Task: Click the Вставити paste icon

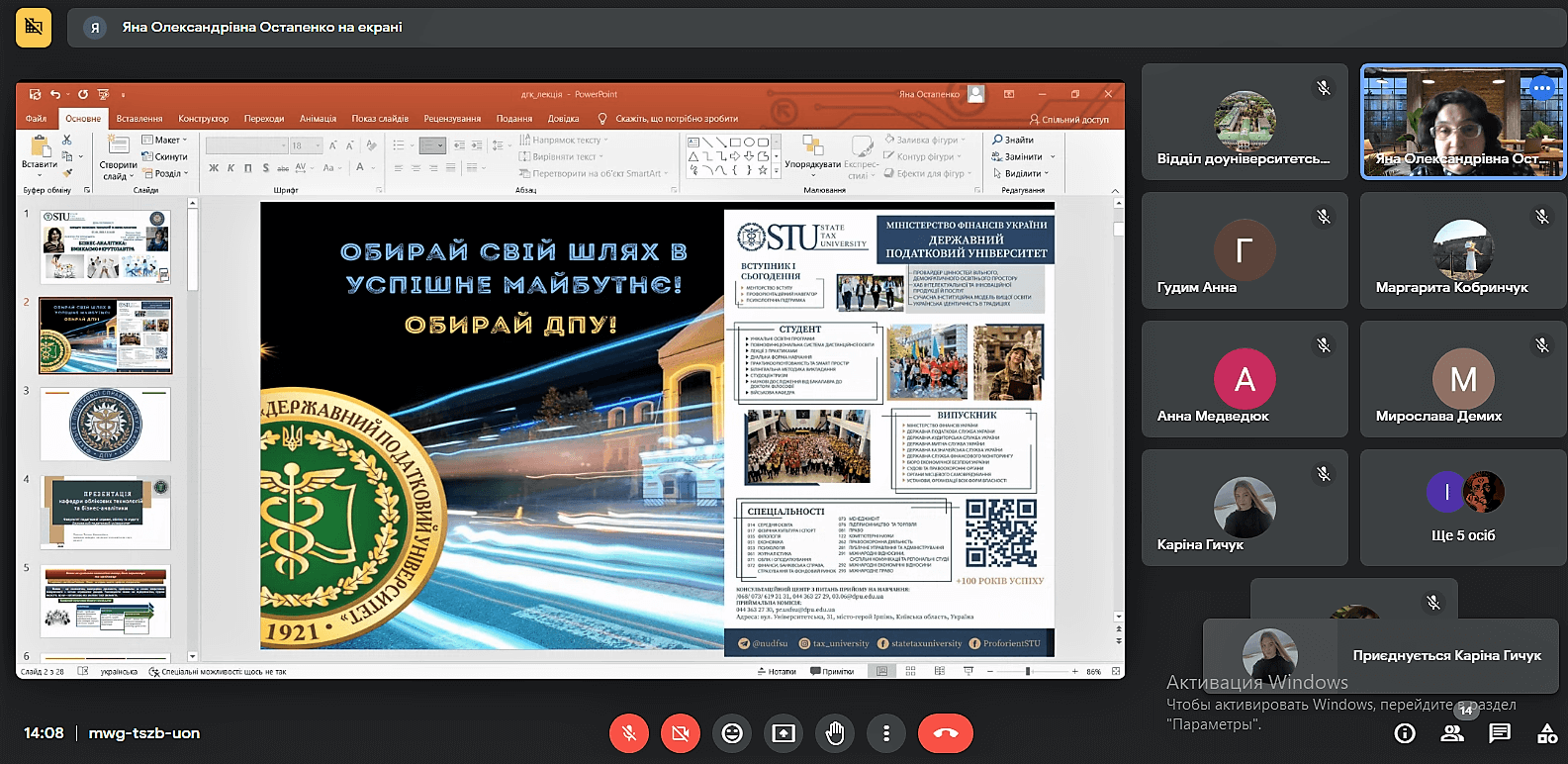Action: click(x=40, y=146)
